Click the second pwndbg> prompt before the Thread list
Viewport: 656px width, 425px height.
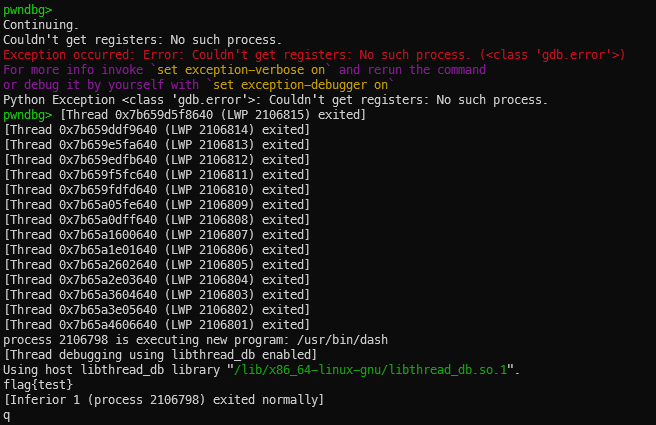pos(27,115)
